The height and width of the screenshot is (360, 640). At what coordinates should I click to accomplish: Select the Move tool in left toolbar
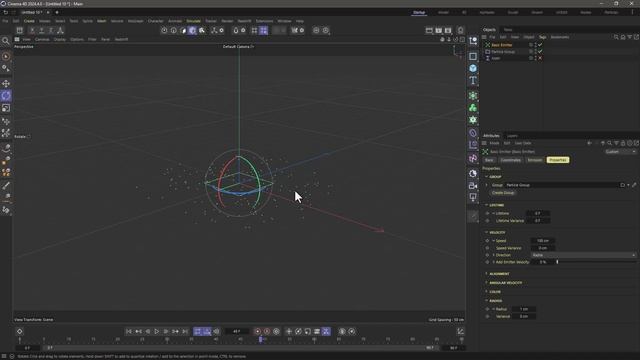6,83
